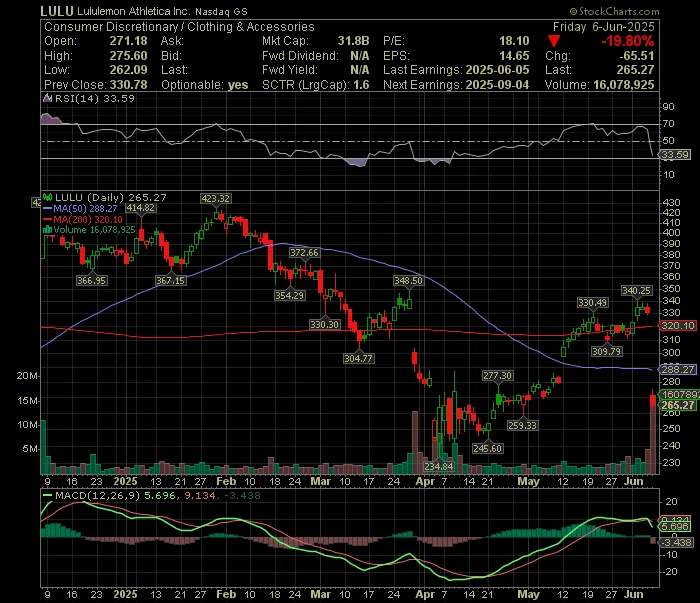Image resolution: width=700 pixels, height=603 pixels.
Task: Click the 234.84 April low label
Action: 439,467
